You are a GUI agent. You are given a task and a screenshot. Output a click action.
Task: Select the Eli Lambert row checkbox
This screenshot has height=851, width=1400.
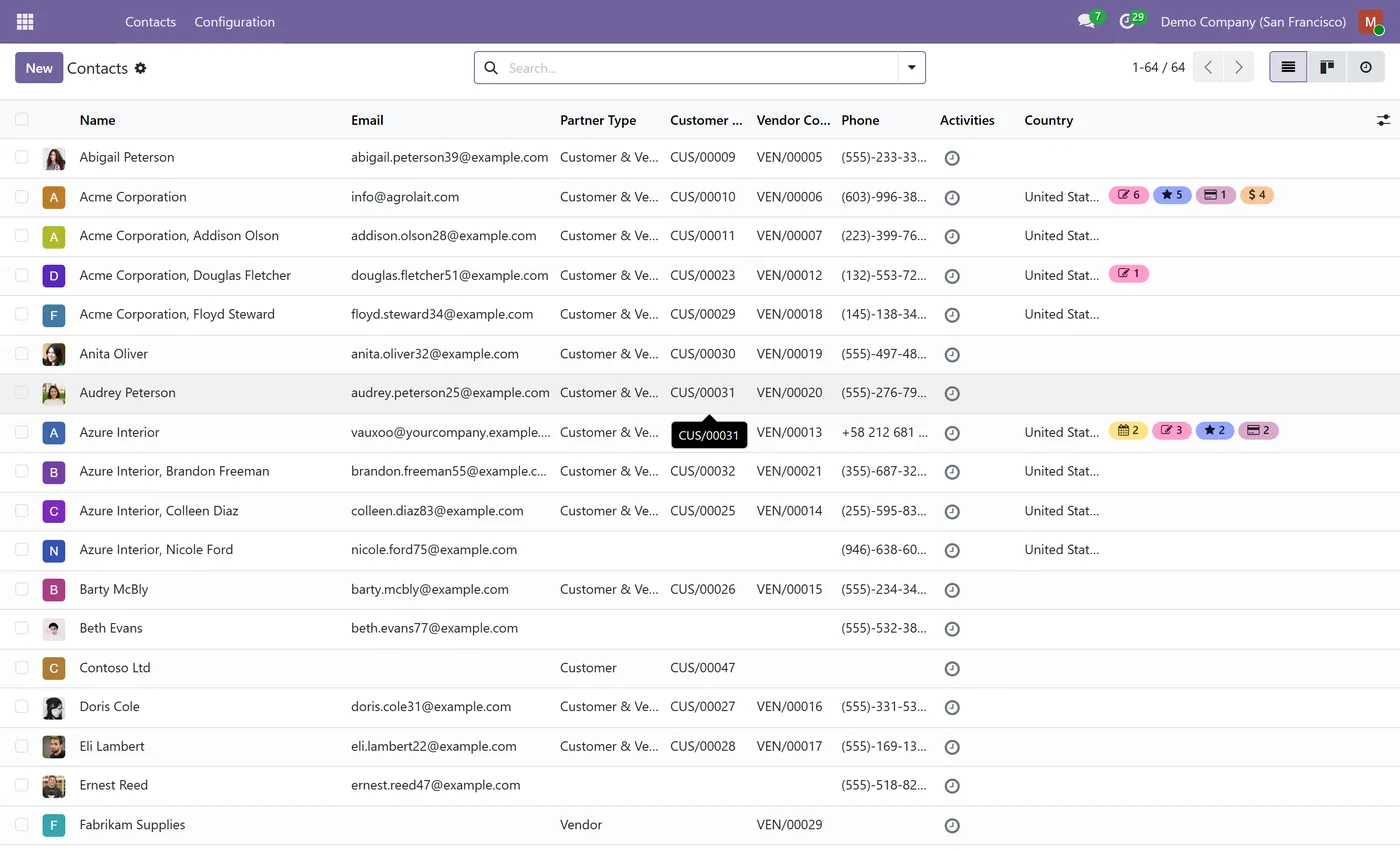[x=22, y=746]
